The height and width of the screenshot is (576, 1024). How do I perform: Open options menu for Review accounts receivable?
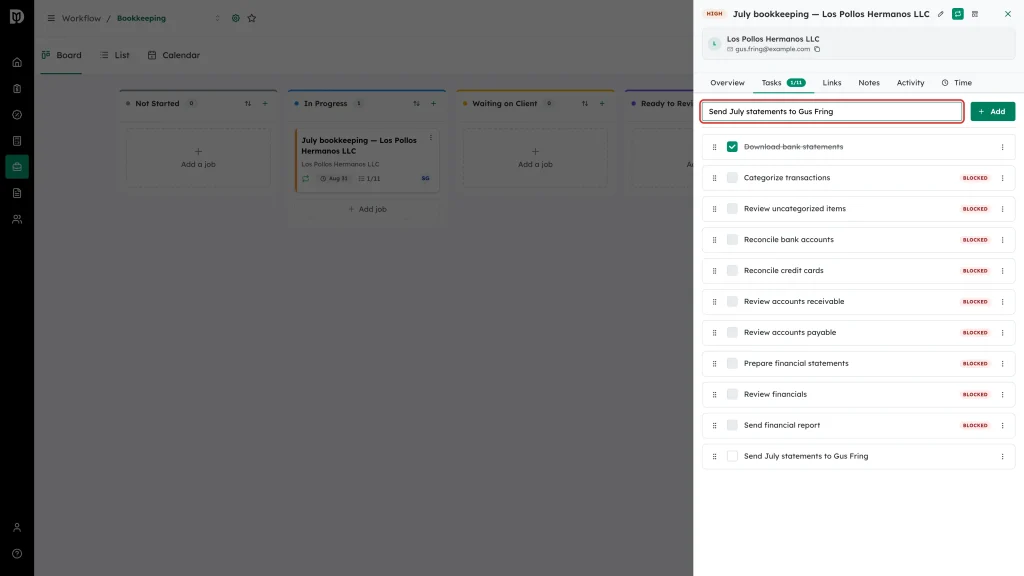pos(1002,302)
